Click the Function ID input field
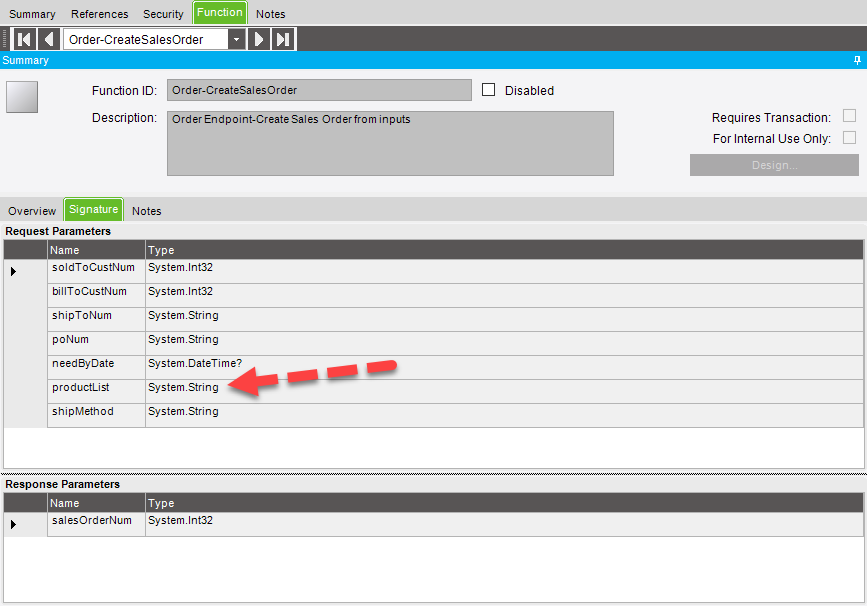Image resolution: width=867 pixels, height=606 pixels. pyautogui.click(x=320, y=90)
